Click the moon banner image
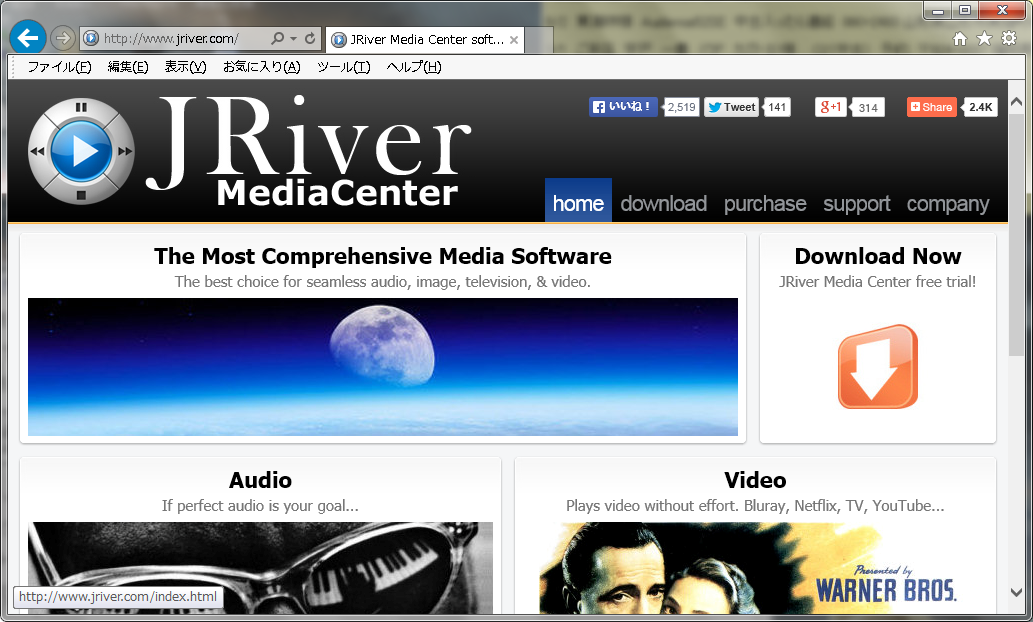The height and width of the screenshot is (622, 1033). click(x=382, y=366)
